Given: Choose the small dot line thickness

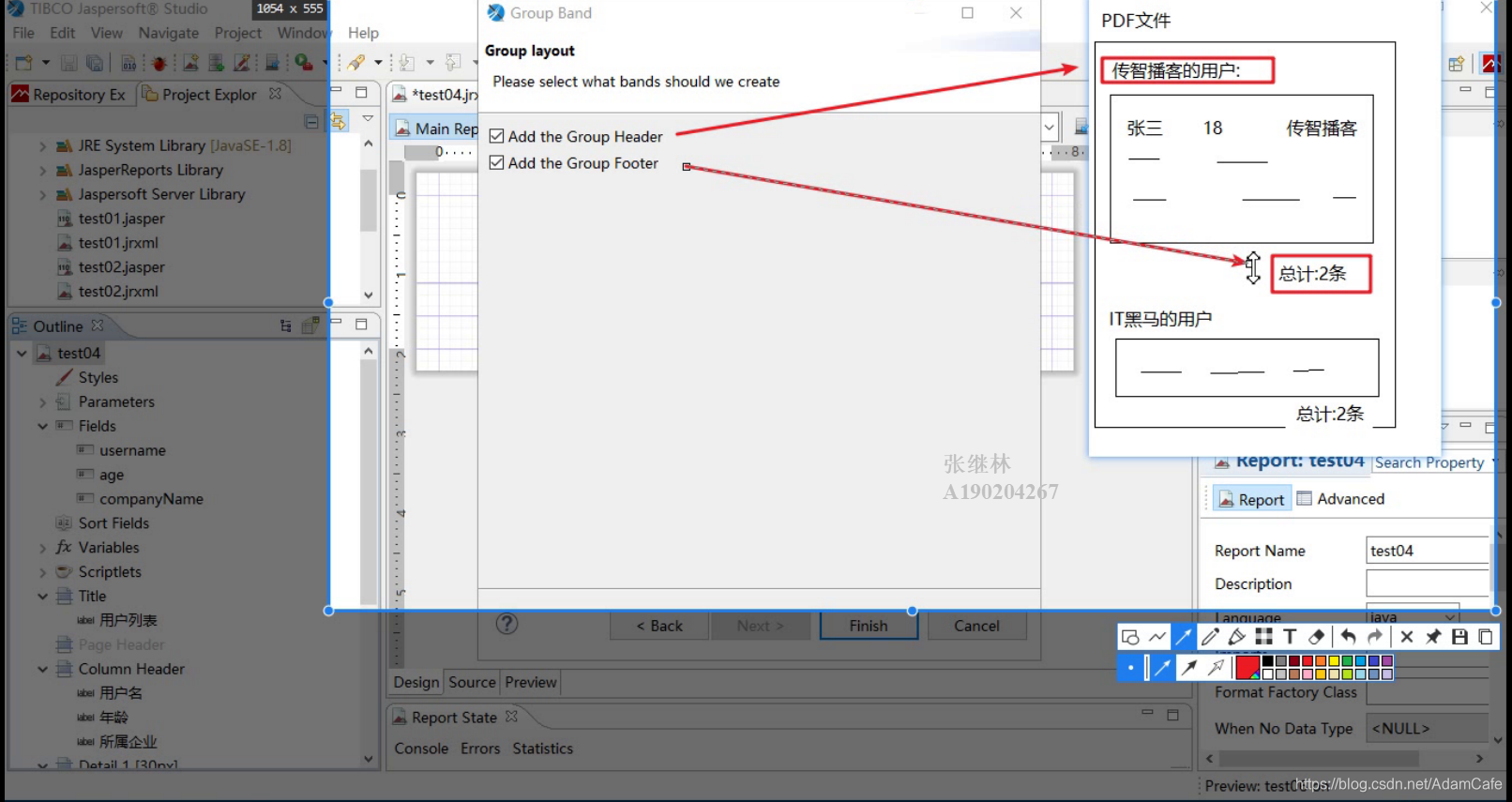Looking at the screenshot, I should click(x=1130, y=667).
